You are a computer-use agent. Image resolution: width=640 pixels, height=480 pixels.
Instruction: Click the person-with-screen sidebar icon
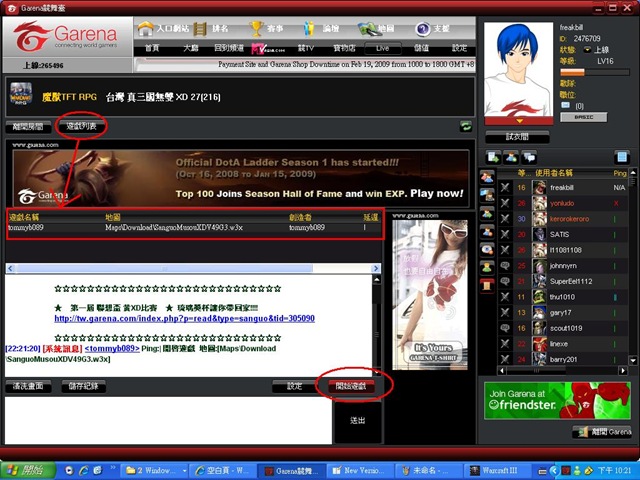(487, 196)
